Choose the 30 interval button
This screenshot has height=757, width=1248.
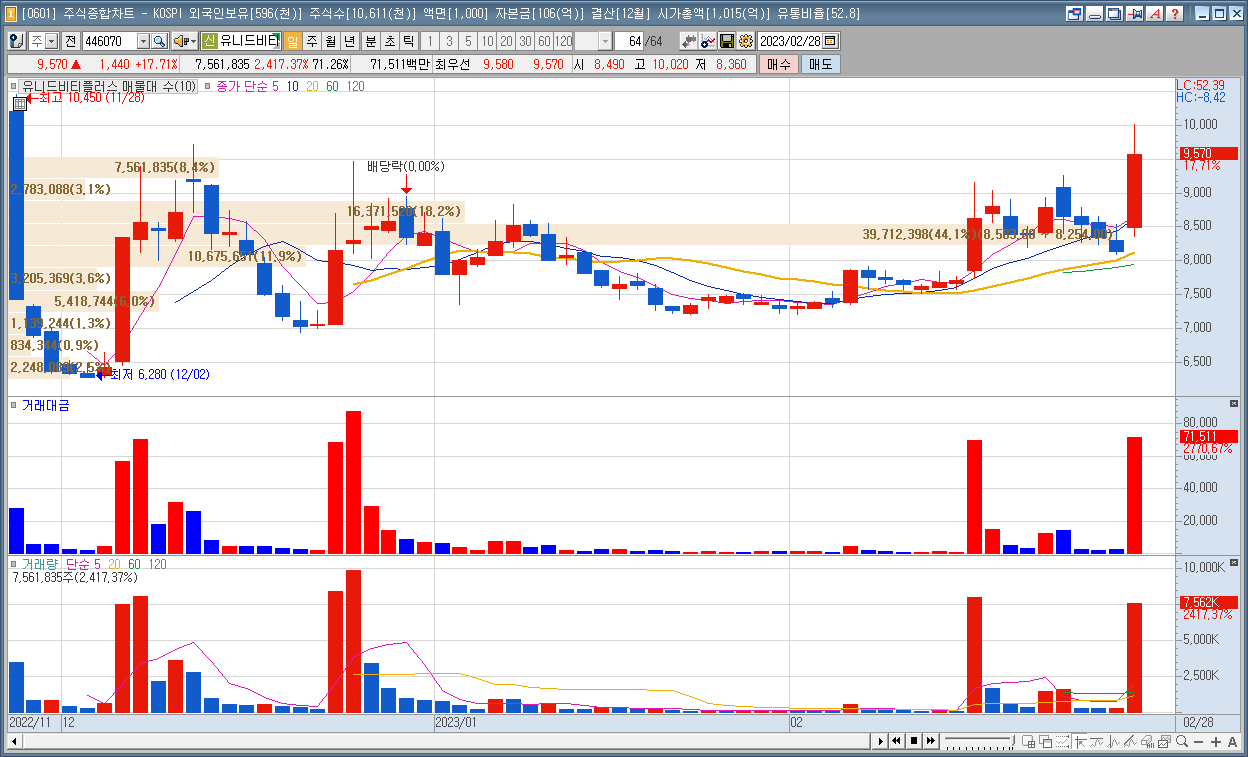(525, 41)
